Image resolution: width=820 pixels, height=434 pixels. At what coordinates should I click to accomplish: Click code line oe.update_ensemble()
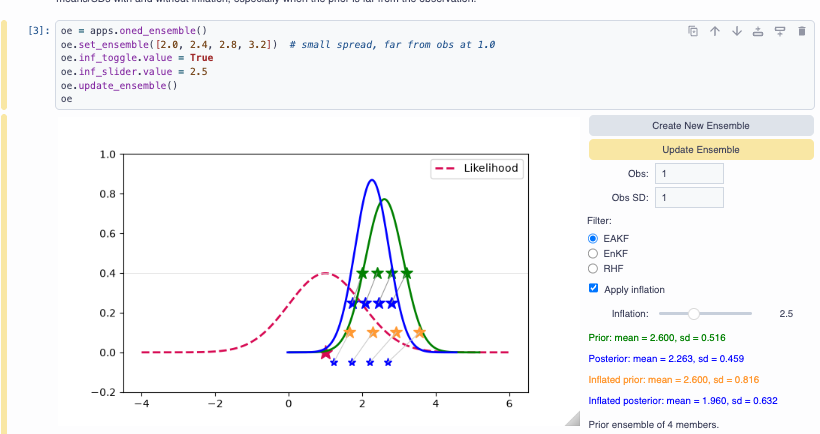coord(119,85)
